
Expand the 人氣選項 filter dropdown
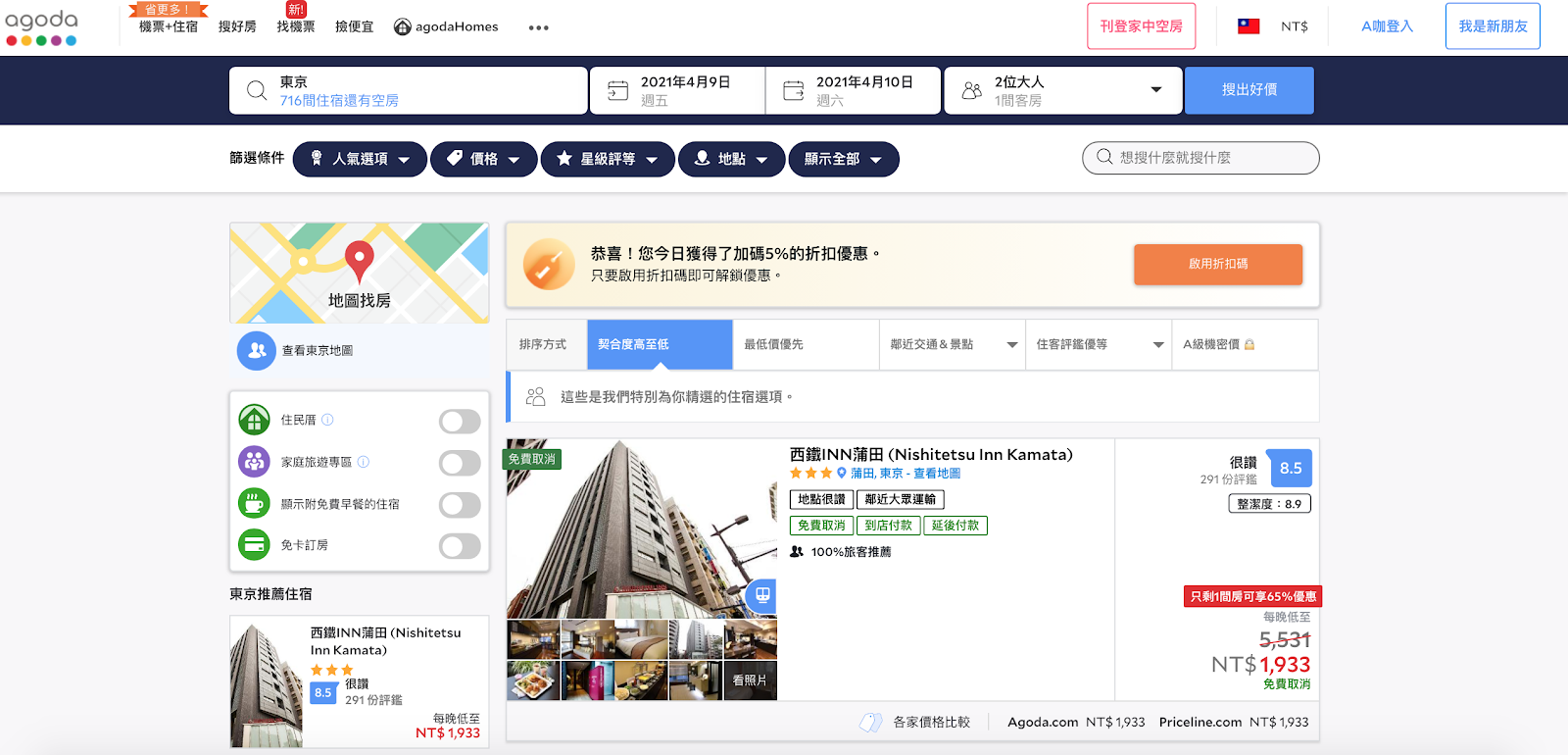pos(360,159)
